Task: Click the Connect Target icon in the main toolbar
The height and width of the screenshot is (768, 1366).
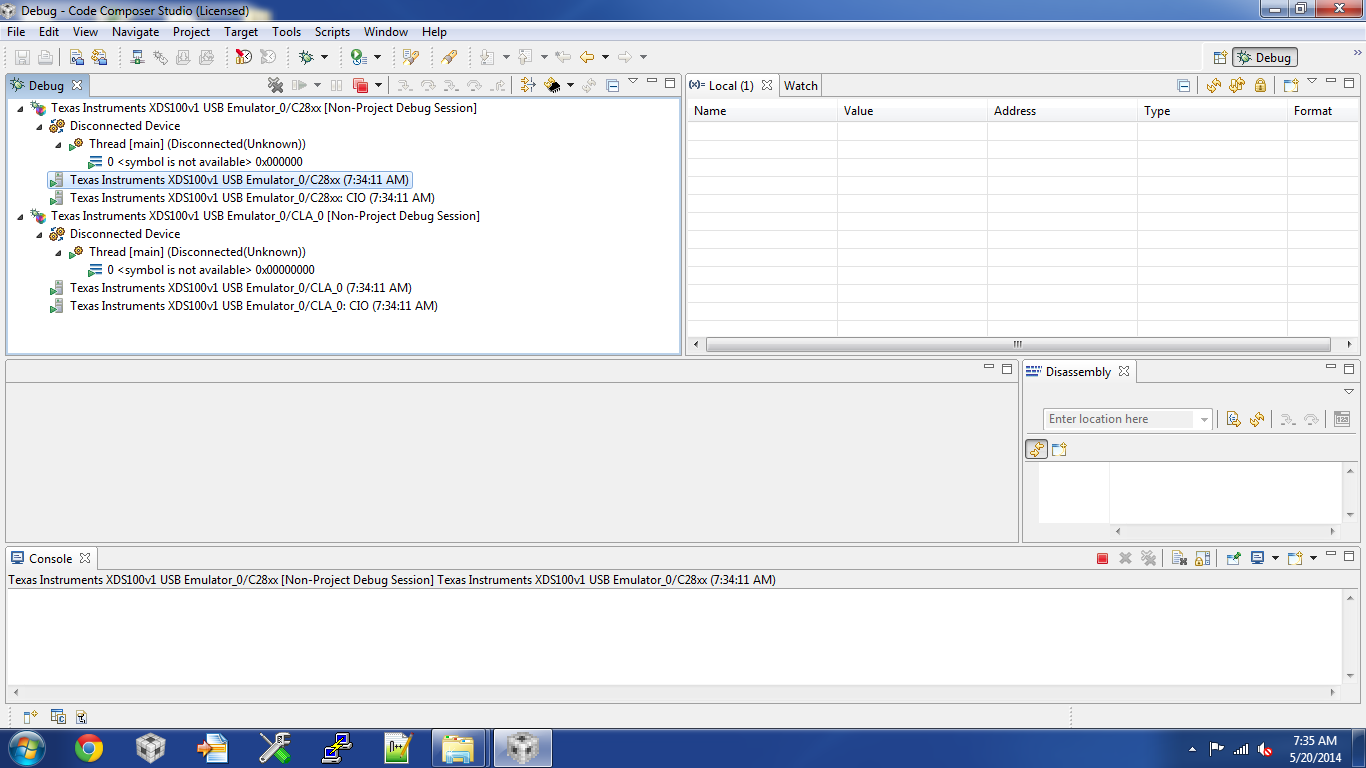Action: tap(138, 57)
